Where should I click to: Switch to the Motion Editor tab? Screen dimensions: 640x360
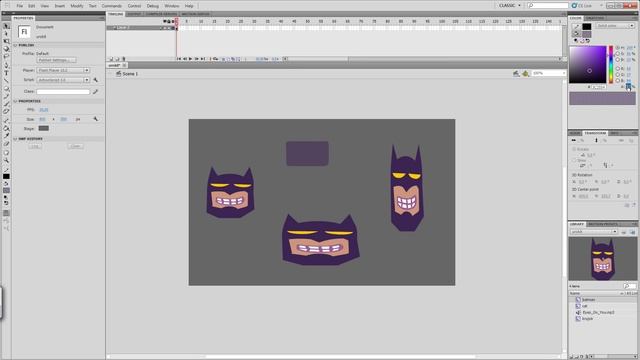click(x=195, y=14)
